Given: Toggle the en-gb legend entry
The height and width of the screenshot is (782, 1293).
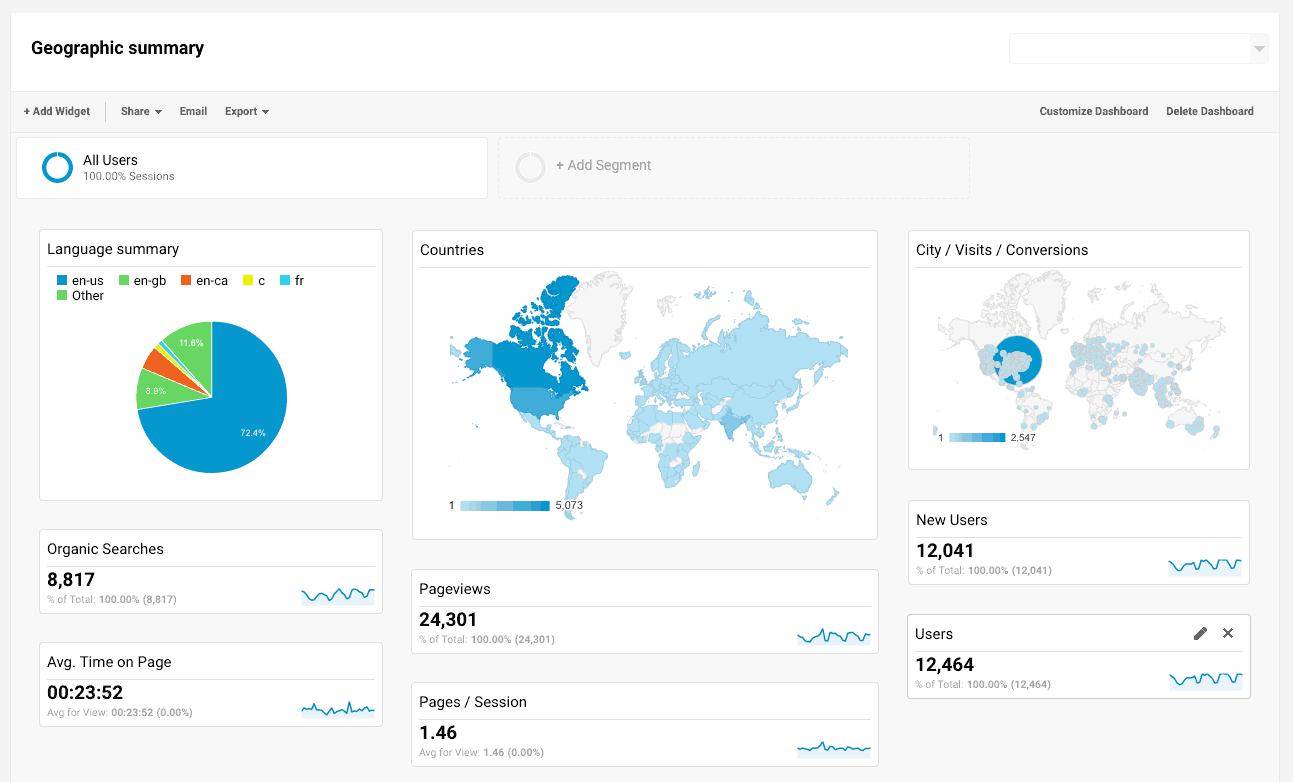Looking at the screenshot, I should 143,281.
